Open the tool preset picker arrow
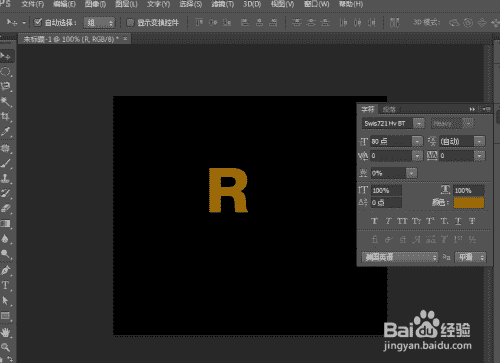500x363 pixels. point(24,23)
